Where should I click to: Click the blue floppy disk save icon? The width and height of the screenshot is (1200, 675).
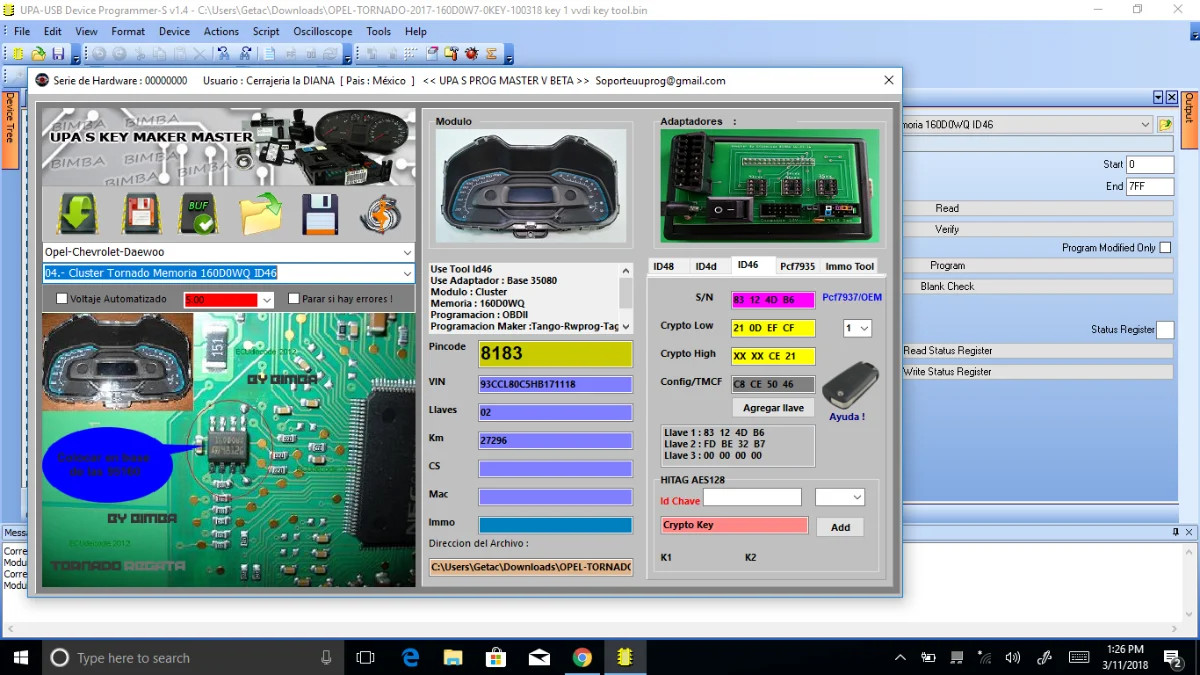point(320,213)
